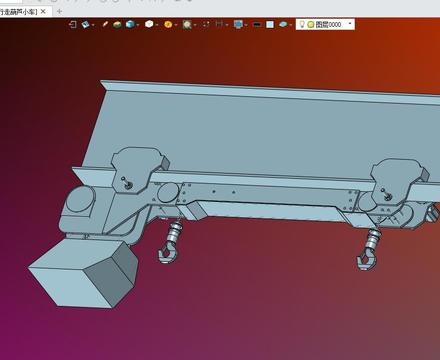Toggle the black rectangle background icon

[257, 24]
